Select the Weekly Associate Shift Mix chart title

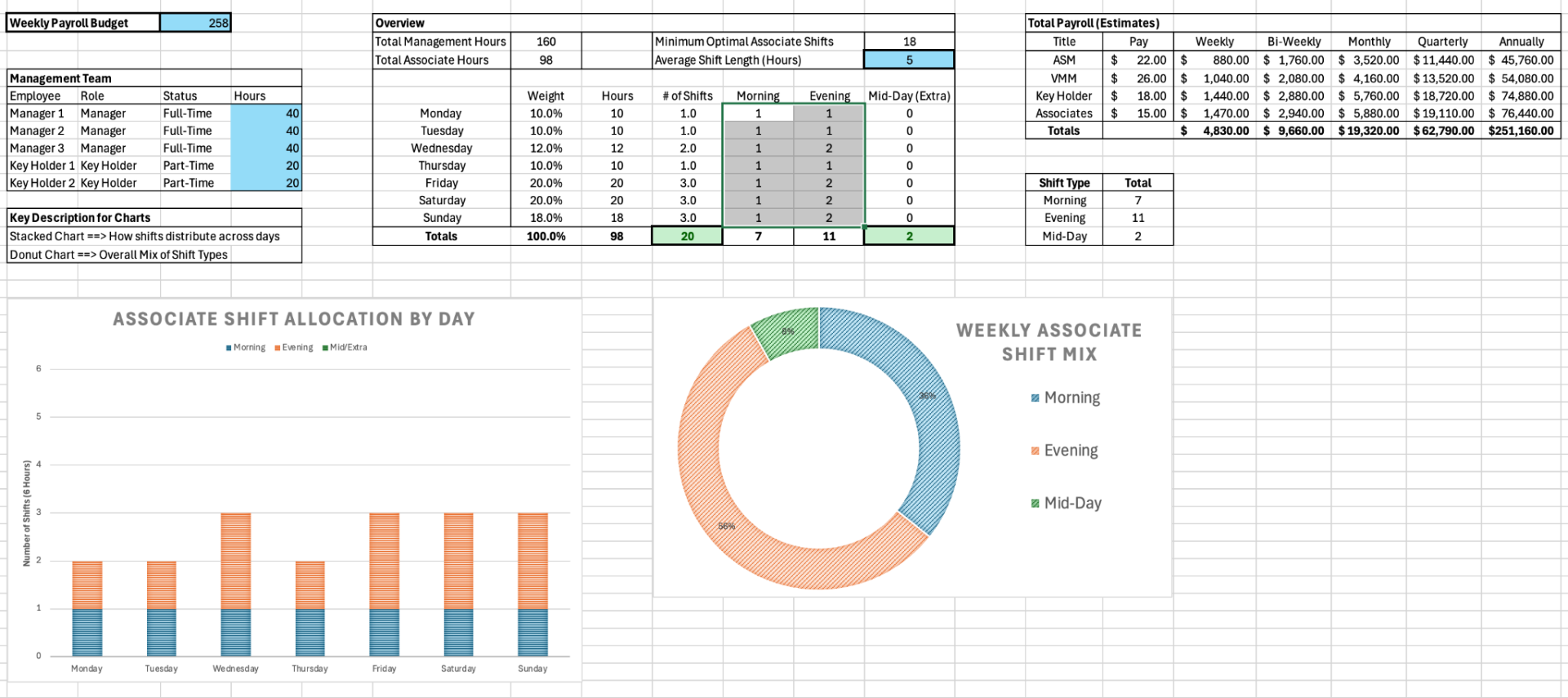click(1049, 342)
